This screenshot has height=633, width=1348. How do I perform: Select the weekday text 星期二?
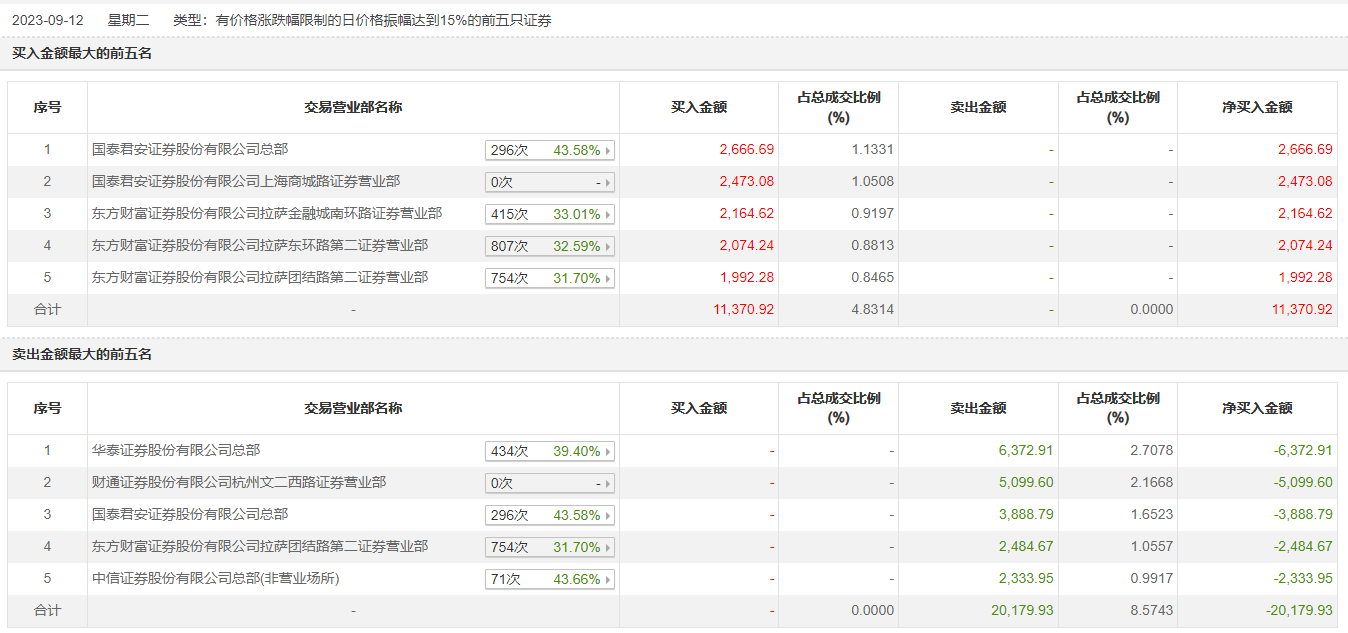(x=128, y=20)
